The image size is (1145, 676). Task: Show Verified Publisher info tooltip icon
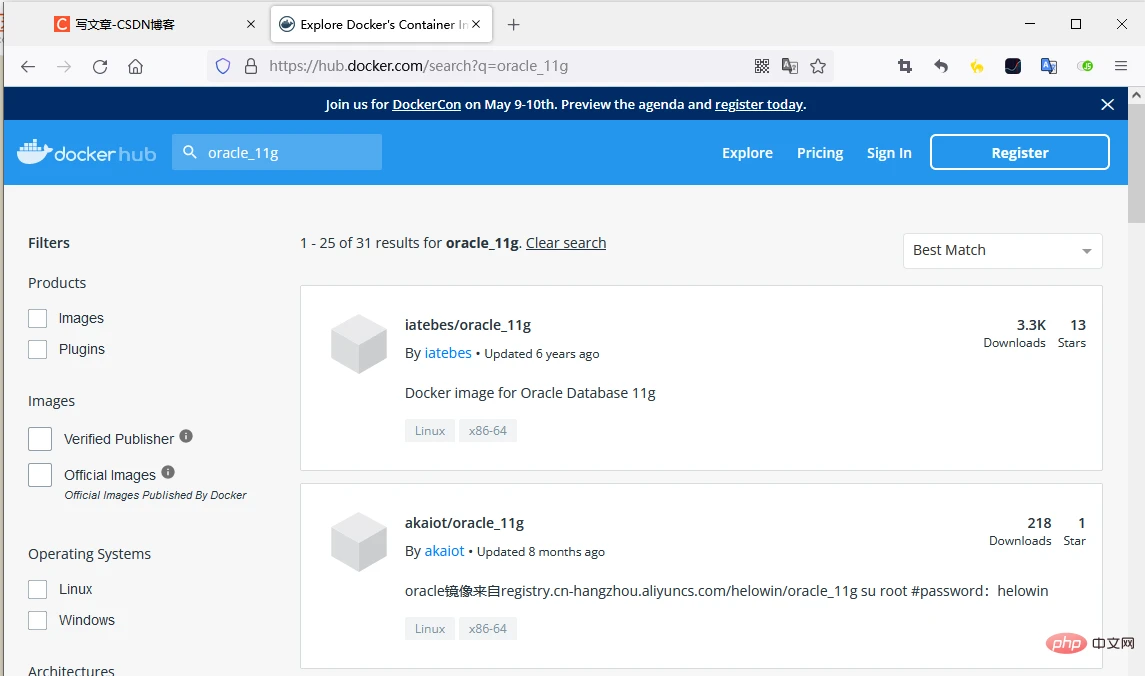coord(186,436)
